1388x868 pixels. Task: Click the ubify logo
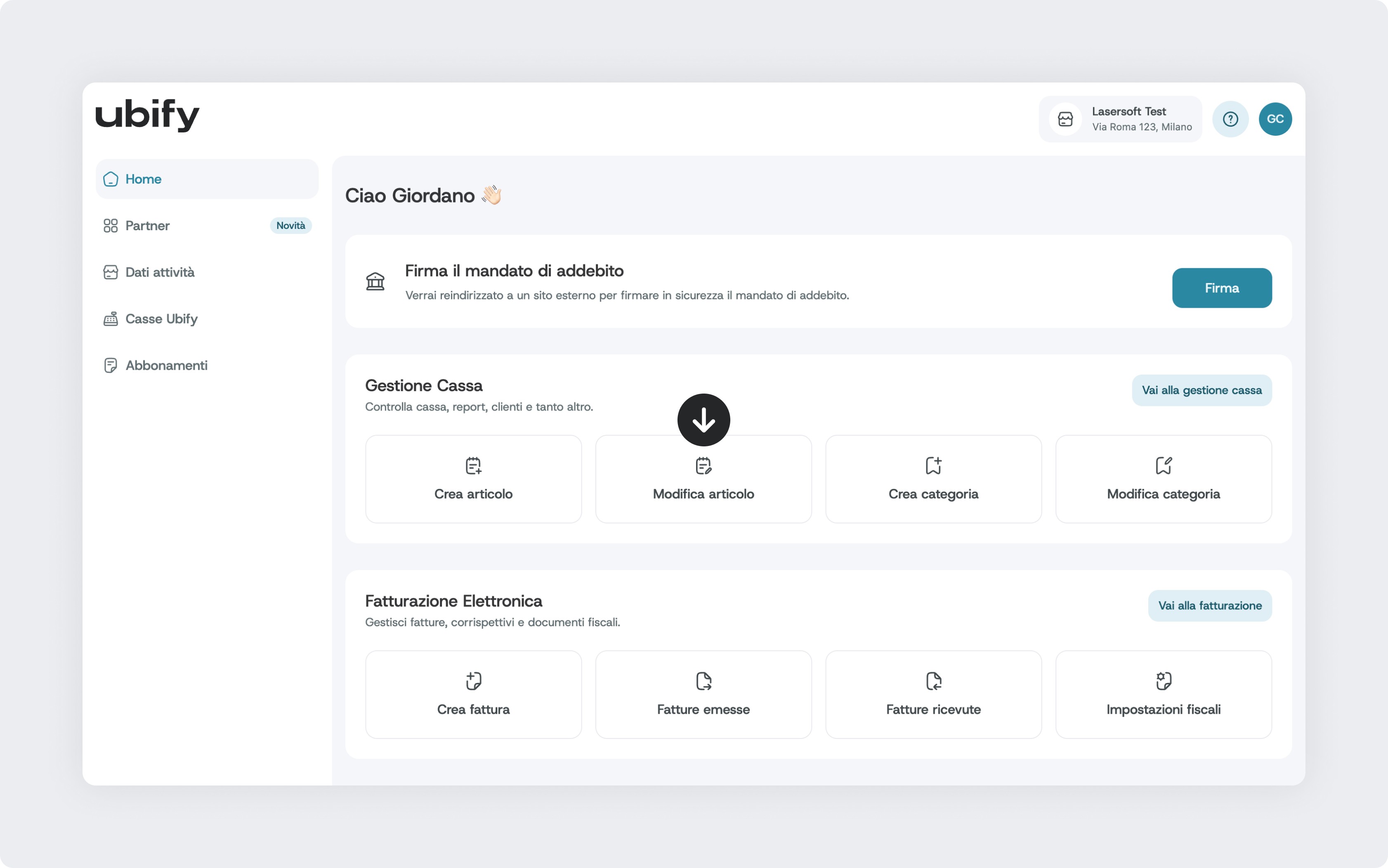(147, 115)
